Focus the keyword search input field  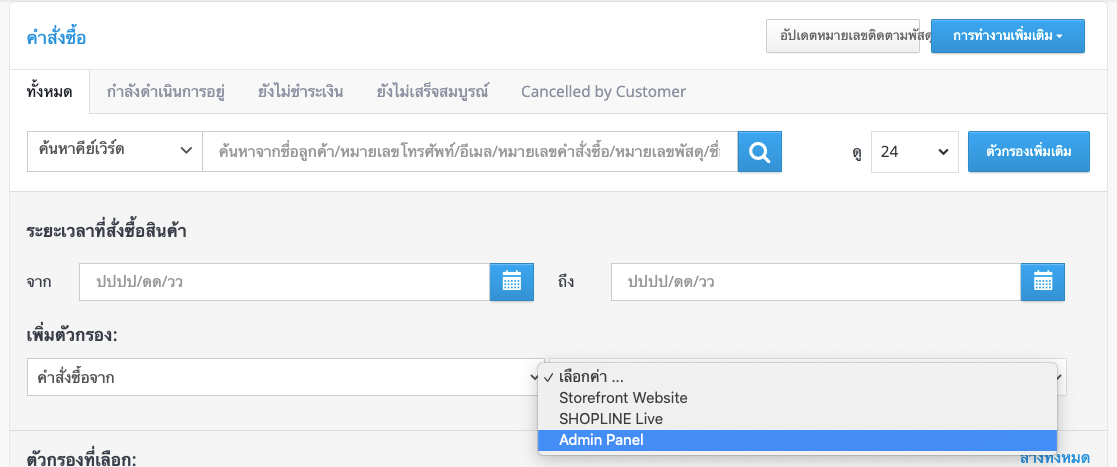pyautogui.click(x=470, y=152)
